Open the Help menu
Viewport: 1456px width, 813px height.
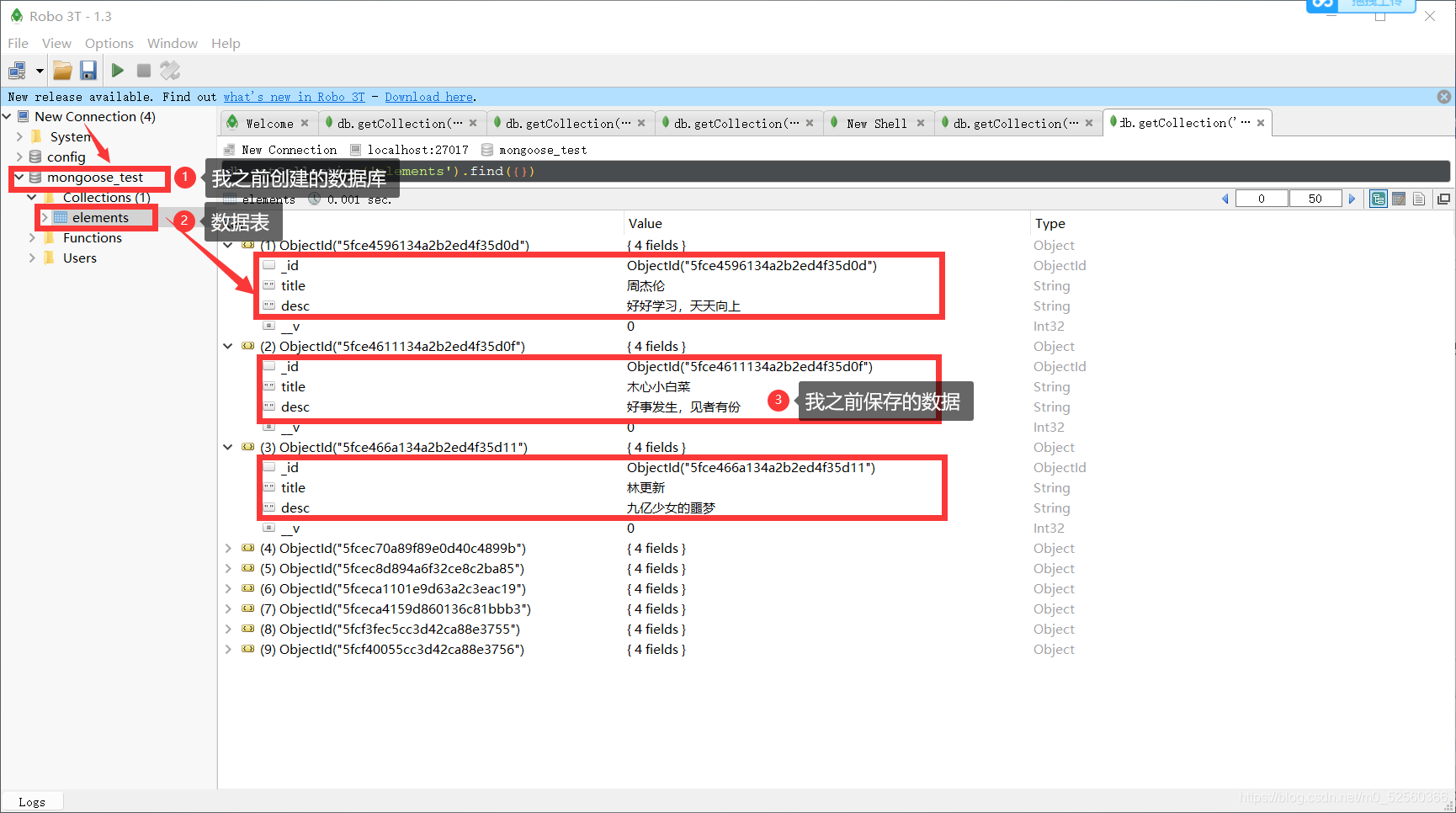pyautogui.click(x=226, y=43)
